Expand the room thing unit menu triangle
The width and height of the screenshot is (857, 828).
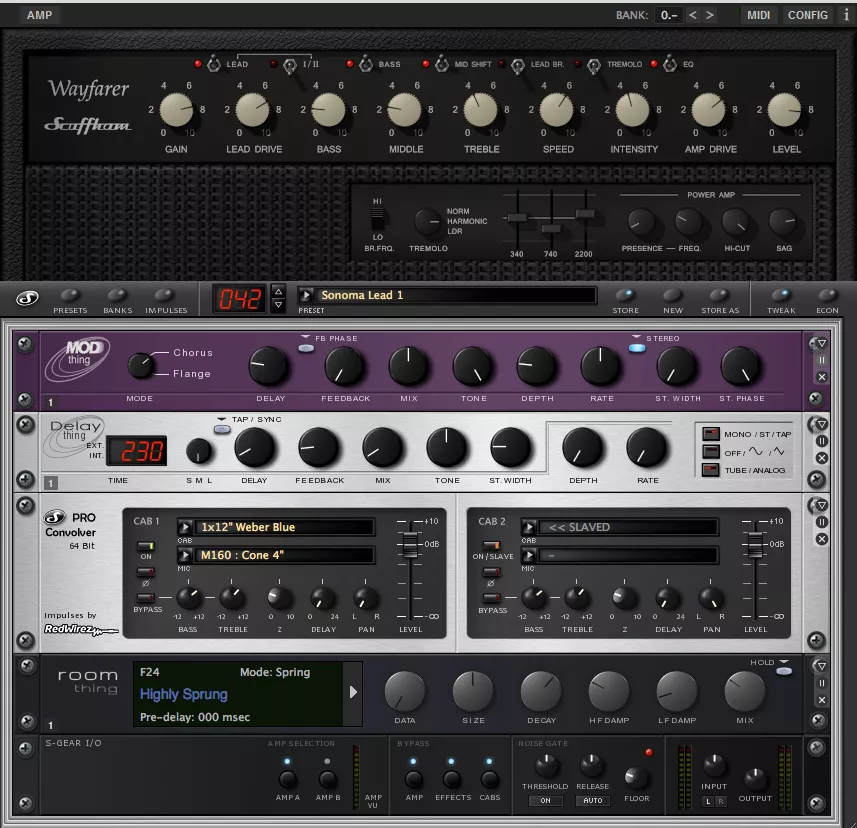coord(821,666)
